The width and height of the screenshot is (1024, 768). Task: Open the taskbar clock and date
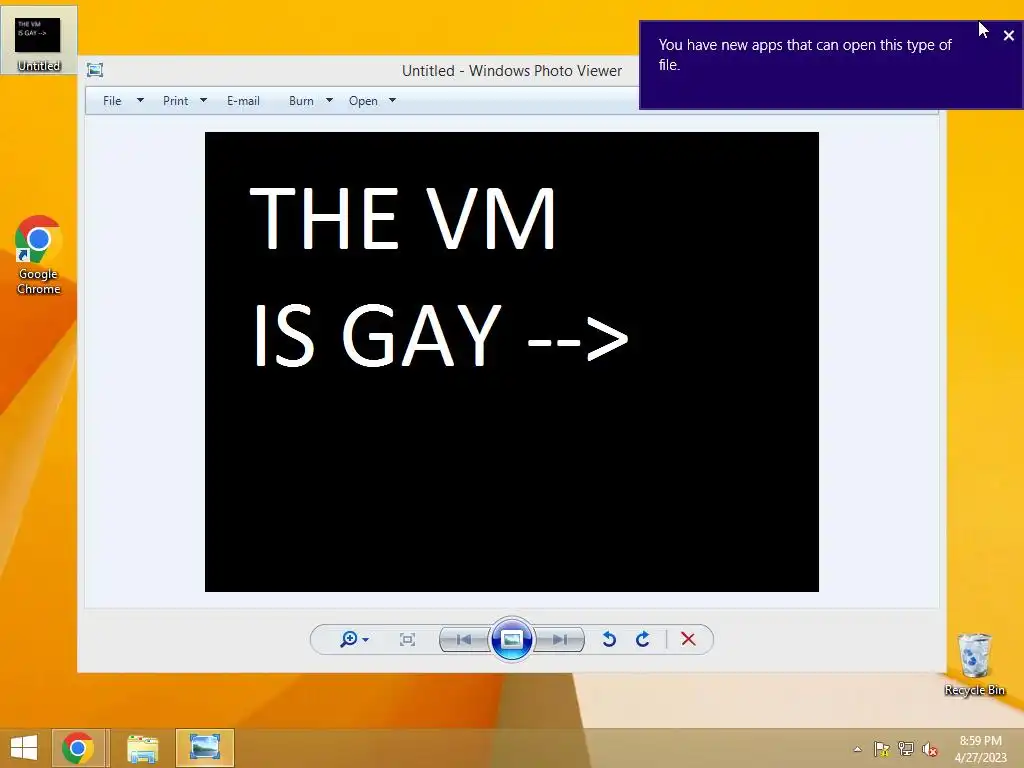(980, 749)
